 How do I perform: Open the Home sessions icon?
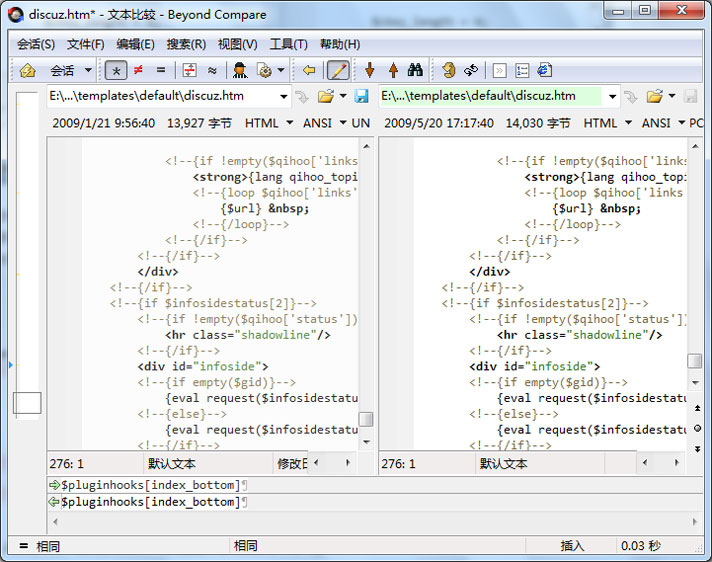click(x=27, y=71)
